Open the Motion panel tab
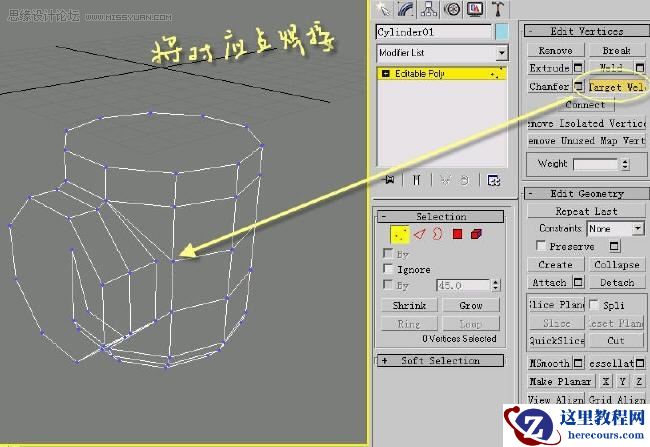The width and height of the screenshot is (650, 447). pos(452,8)
